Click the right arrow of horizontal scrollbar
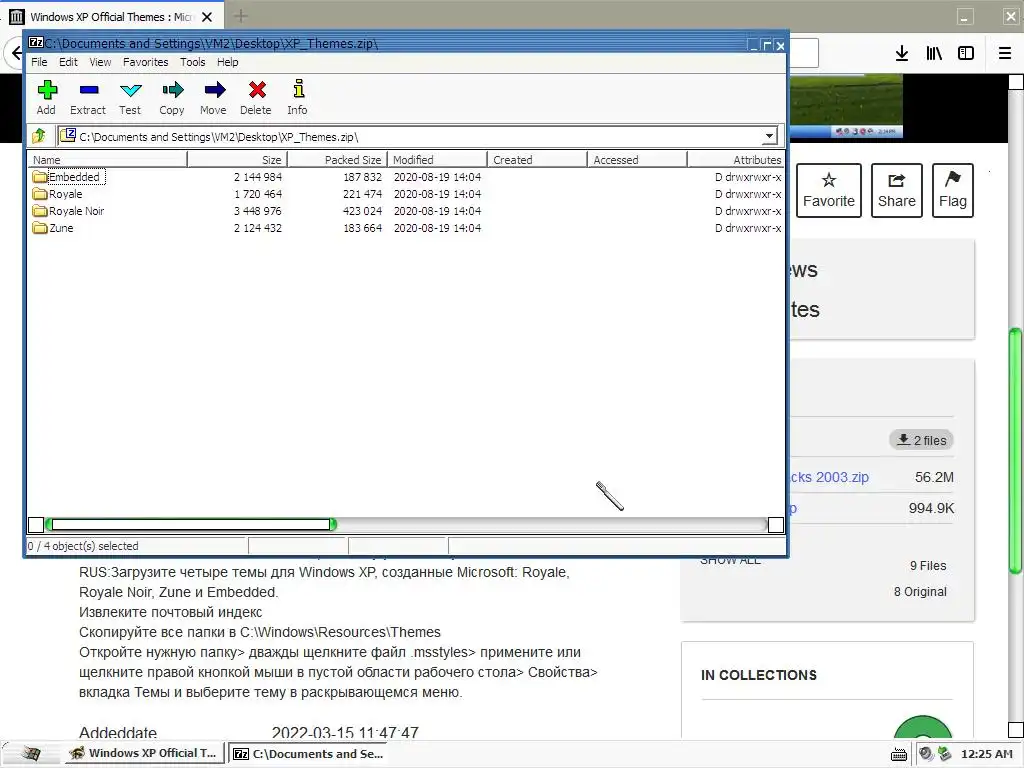1024x768 pixels. point(776,524)
